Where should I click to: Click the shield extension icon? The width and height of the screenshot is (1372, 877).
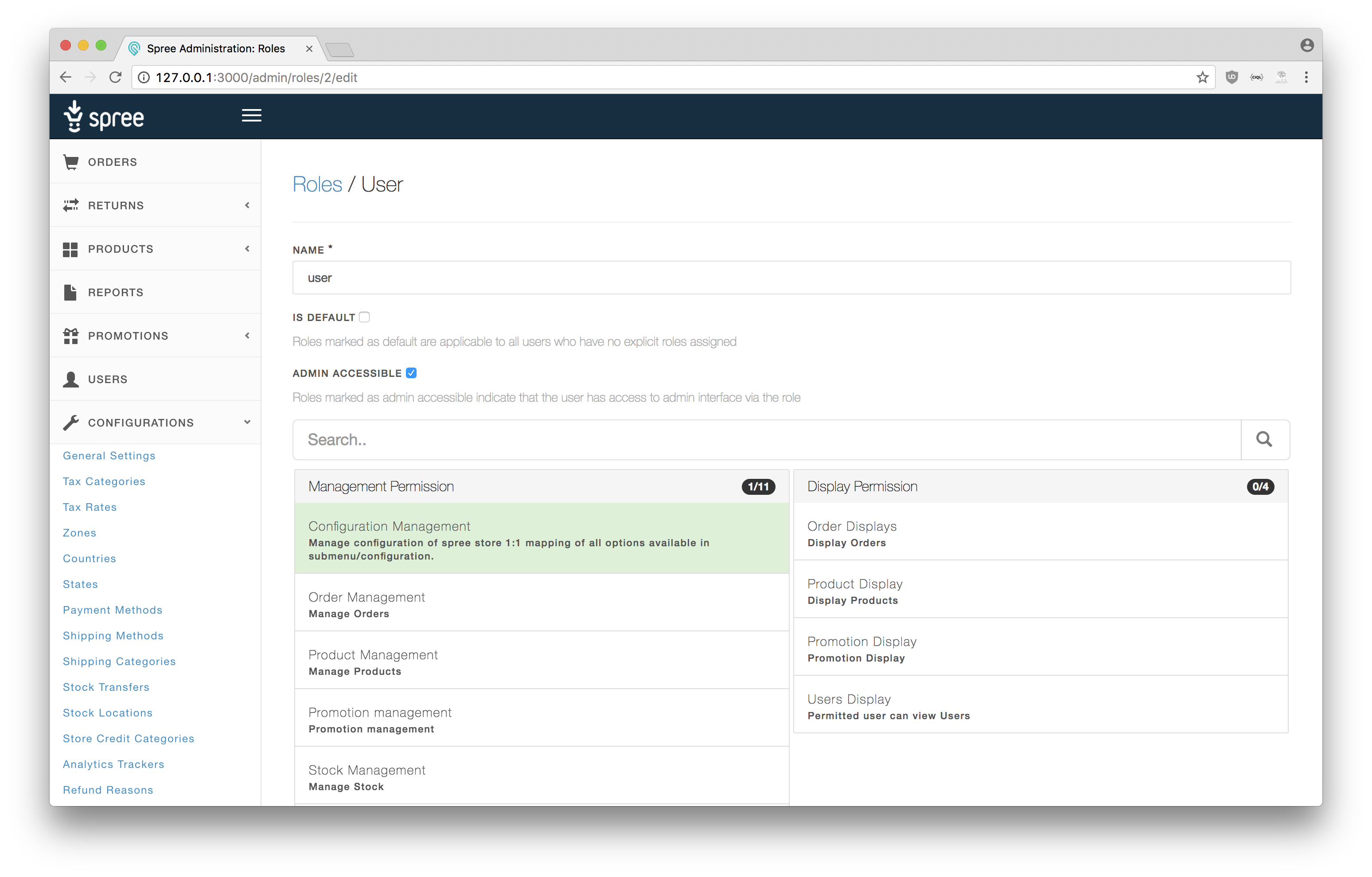coord(1231,77)
